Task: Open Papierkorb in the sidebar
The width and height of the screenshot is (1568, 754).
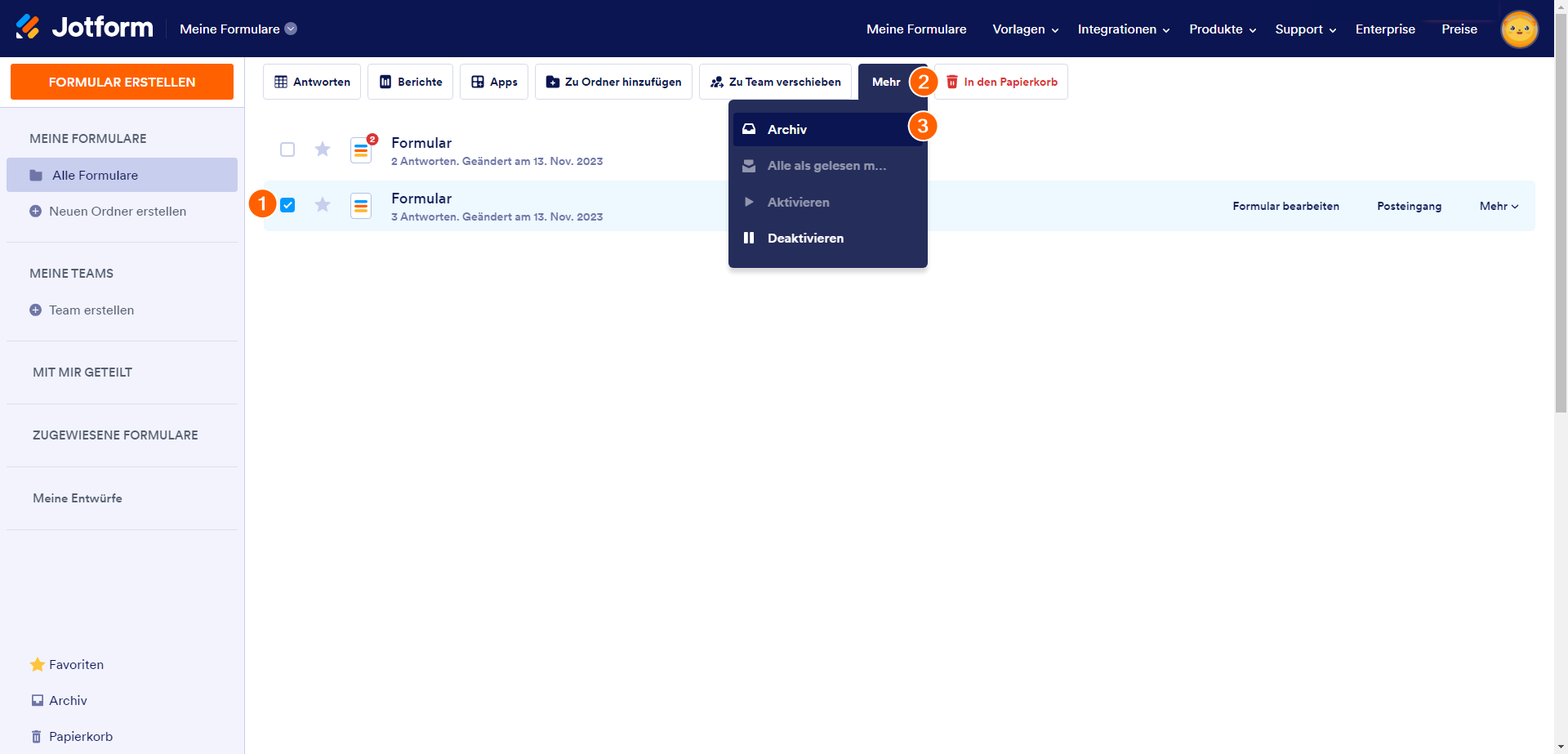Action: click(x=72, y=736)
